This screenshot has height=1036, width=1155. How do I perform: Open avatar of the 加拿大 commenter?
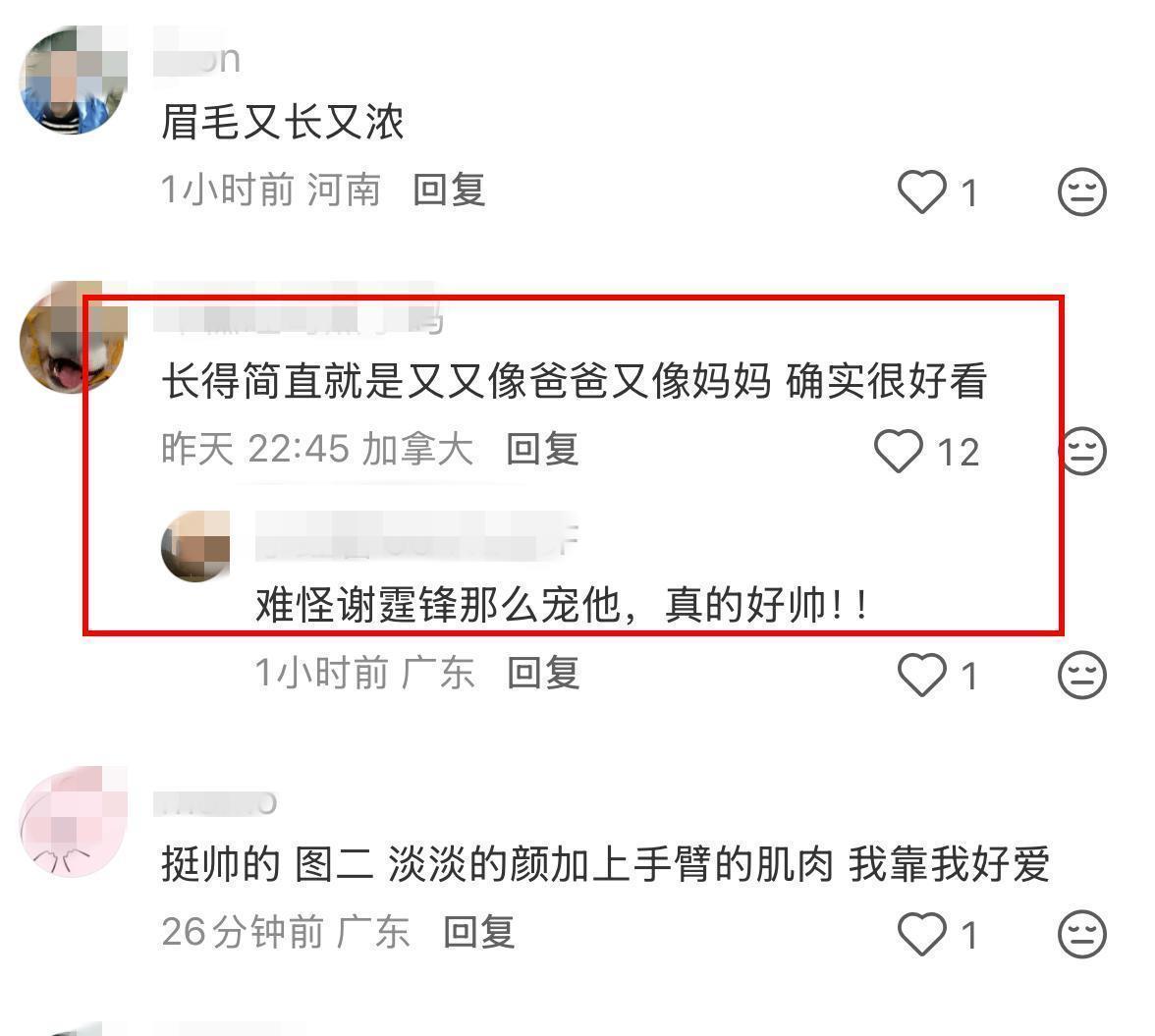pos(73,337)
